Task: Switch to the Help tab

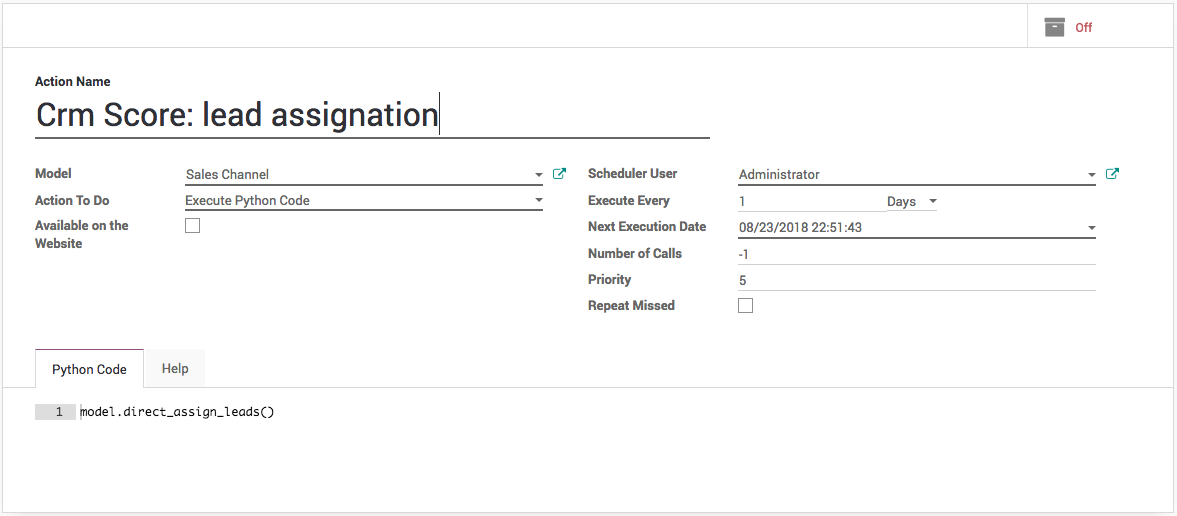Action: tap(175, 368)
